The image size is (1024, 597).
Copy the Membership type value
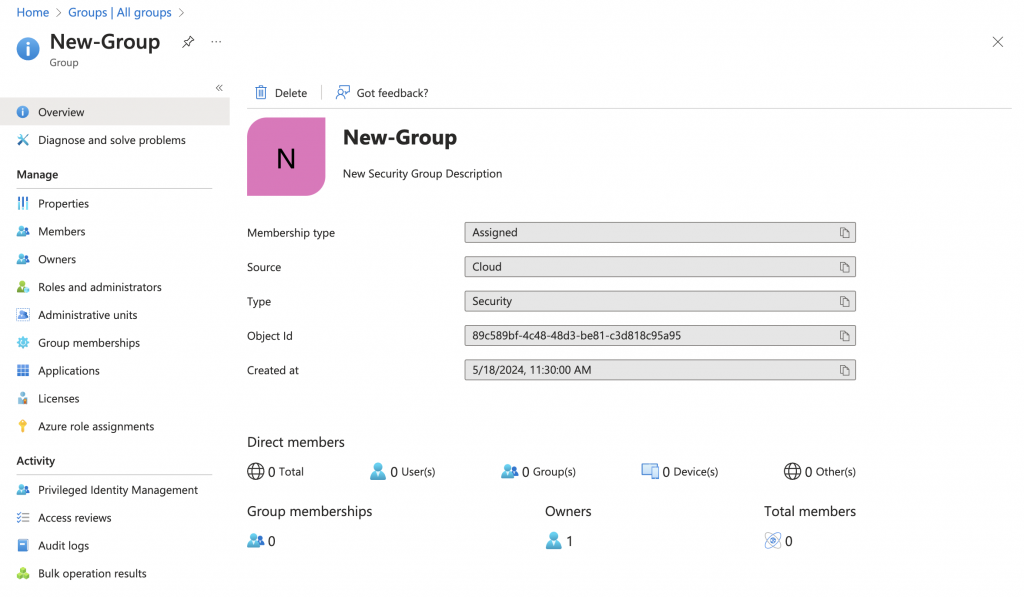[844, 233]
